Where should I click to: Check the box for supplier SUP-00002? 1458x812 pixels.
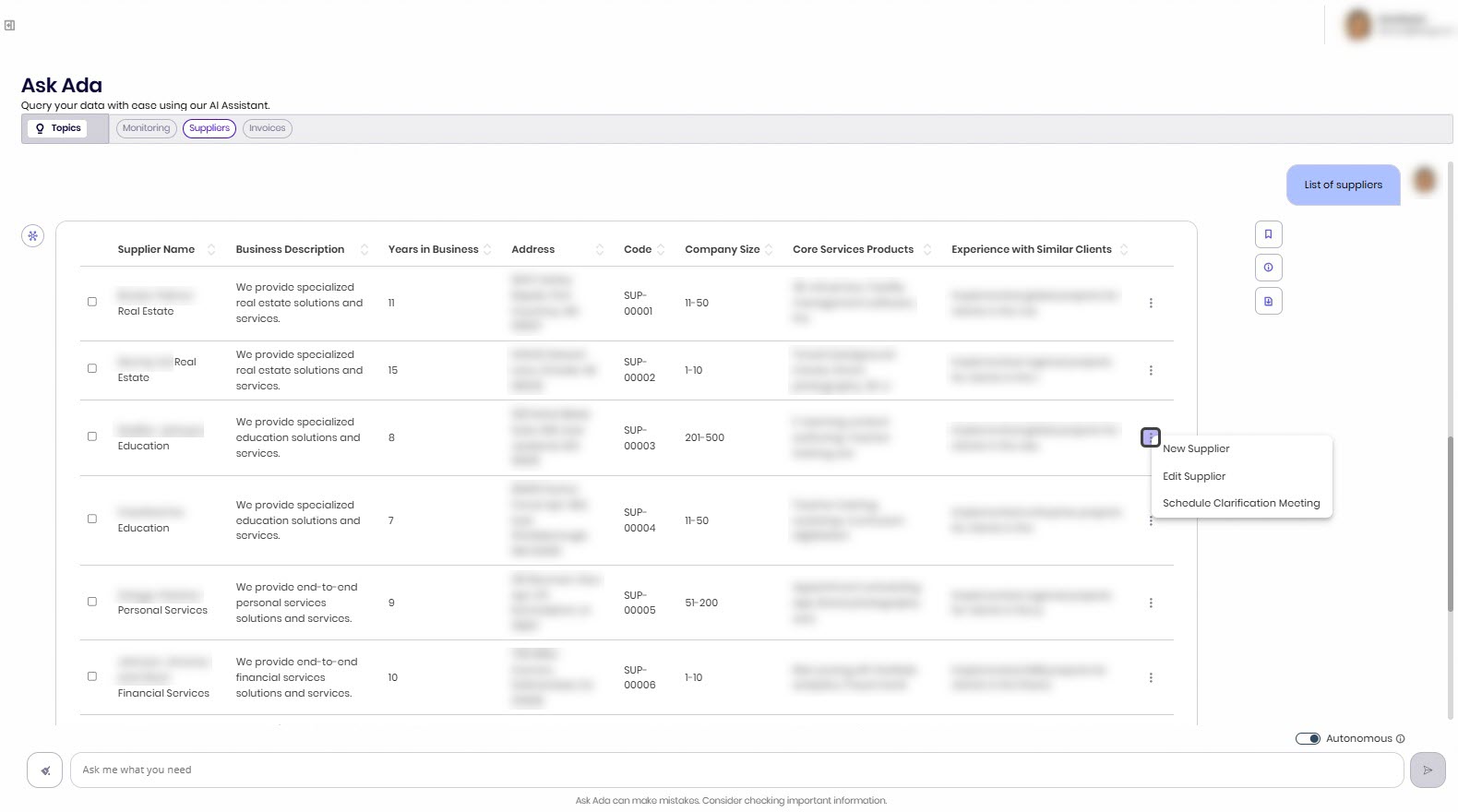(92, 369)
